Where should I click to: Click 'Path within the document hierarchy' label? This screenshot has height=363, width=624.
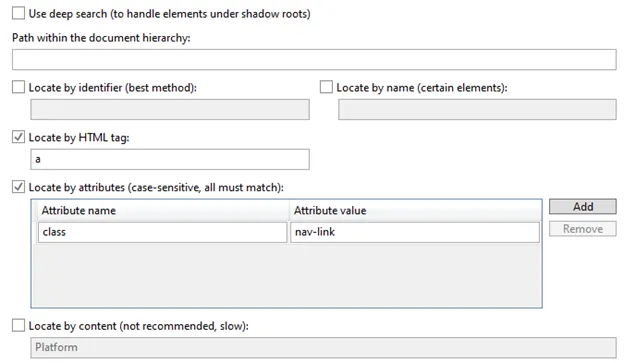pyautogui.click(x=101, y=38)
